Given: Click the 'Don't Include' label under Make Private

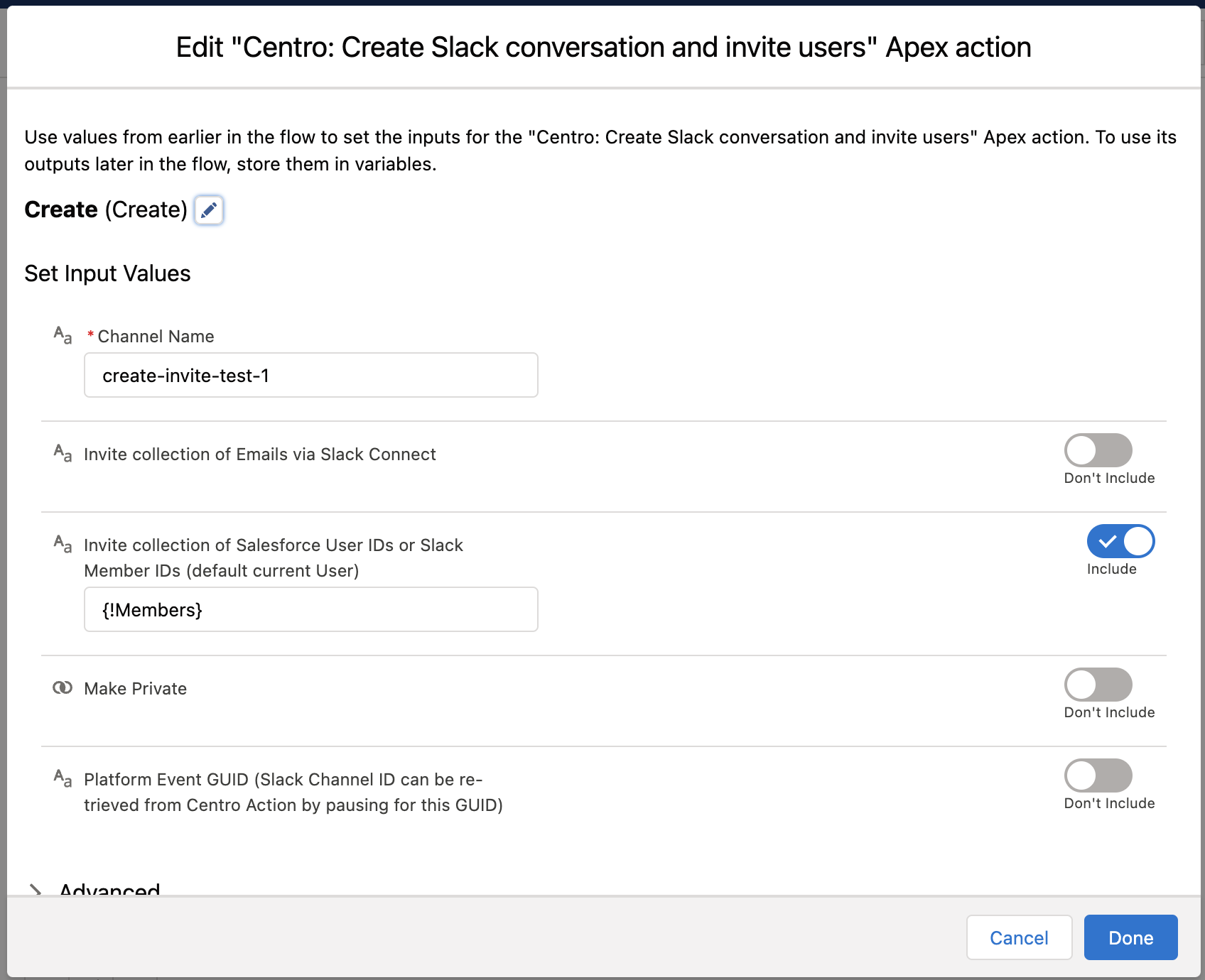Looking at the screenshot, I should pyautogui.click(x=1109, y=712).
